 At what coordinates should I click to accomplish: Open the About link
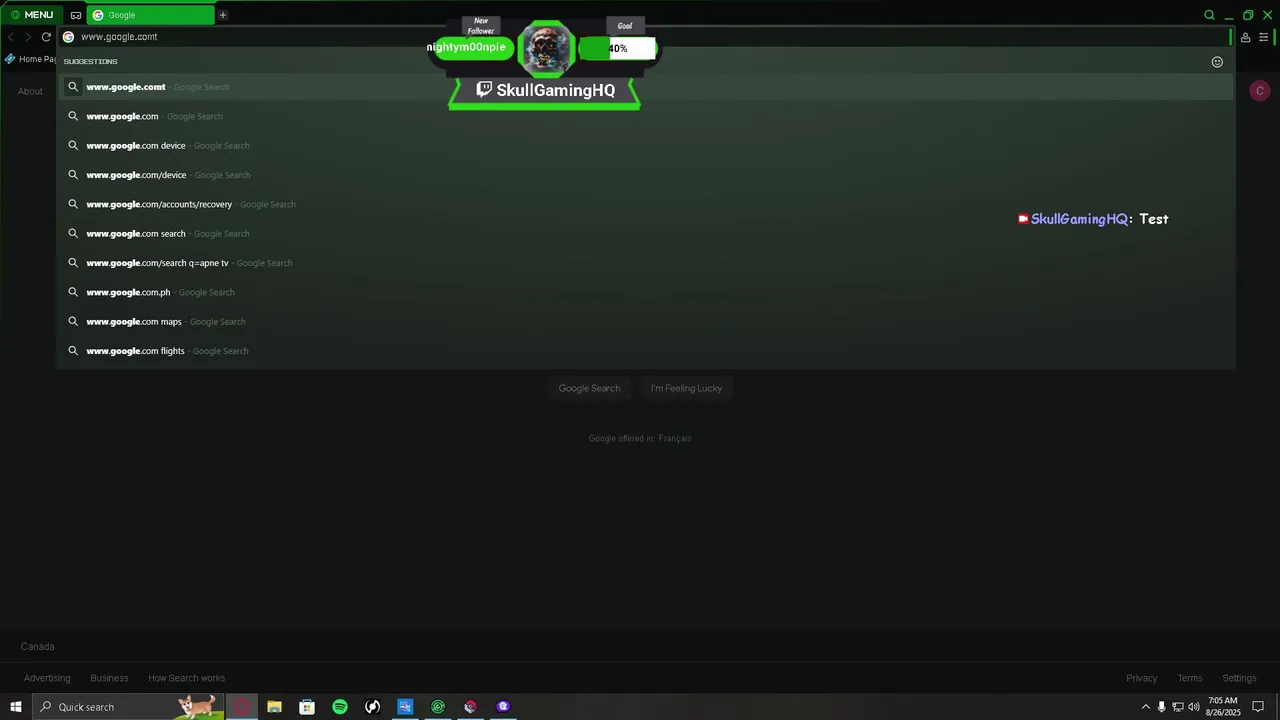pos(30,91)
